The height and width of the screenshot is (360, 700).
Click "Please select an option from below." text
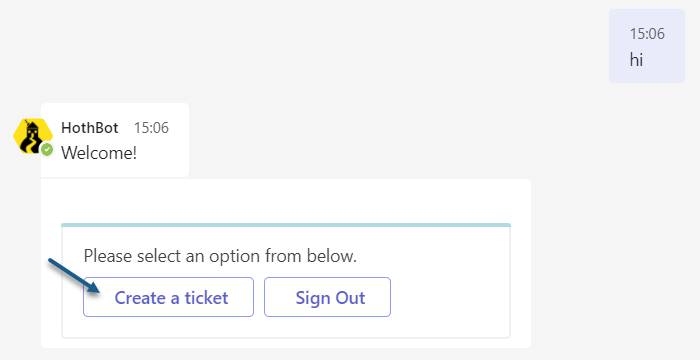[x=220, y=256]
